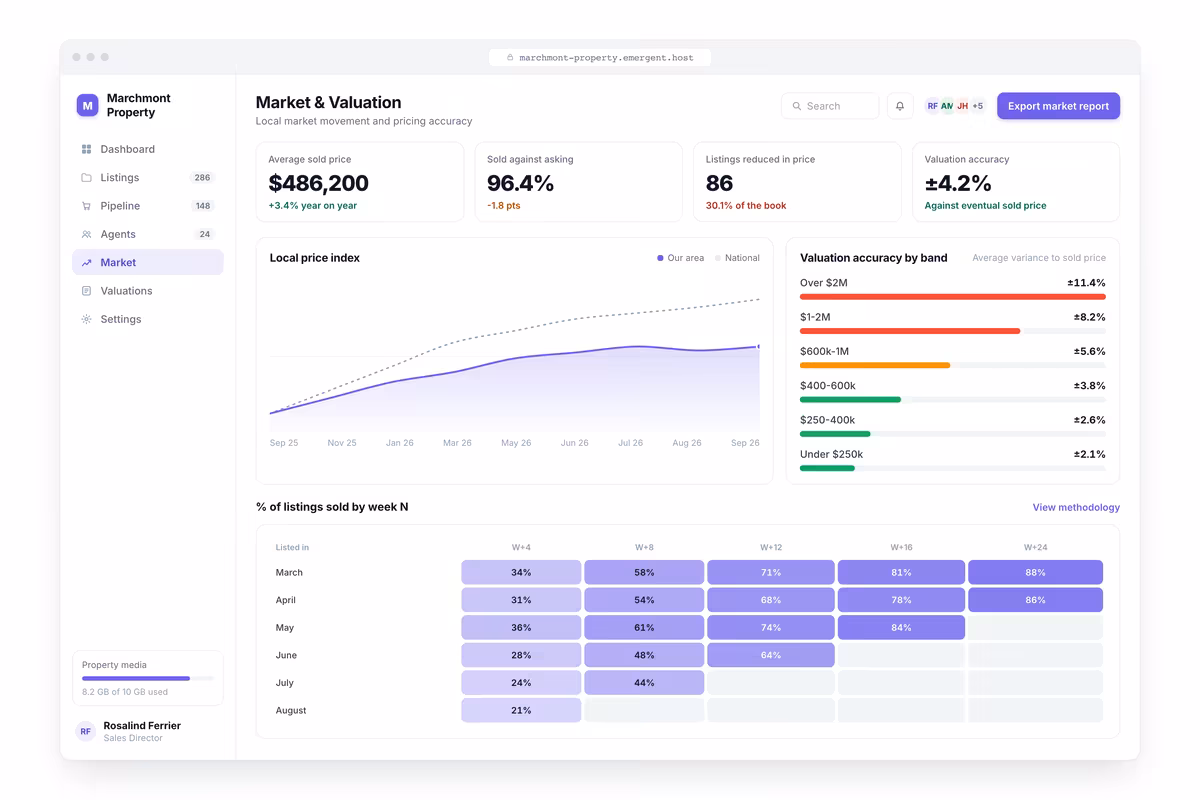
Task: Click the Dashboard grid icon
Action: click(x=86, y=149)
